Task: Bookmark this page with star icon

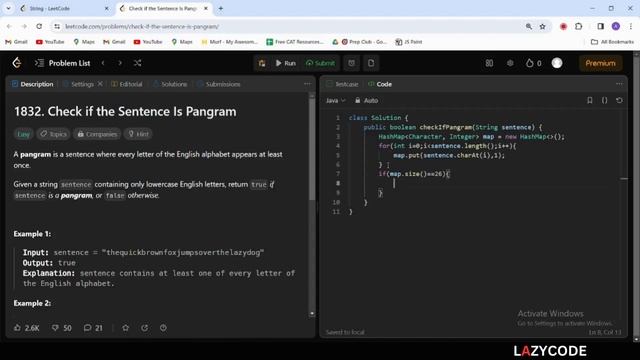Action: tap(542, 26)
